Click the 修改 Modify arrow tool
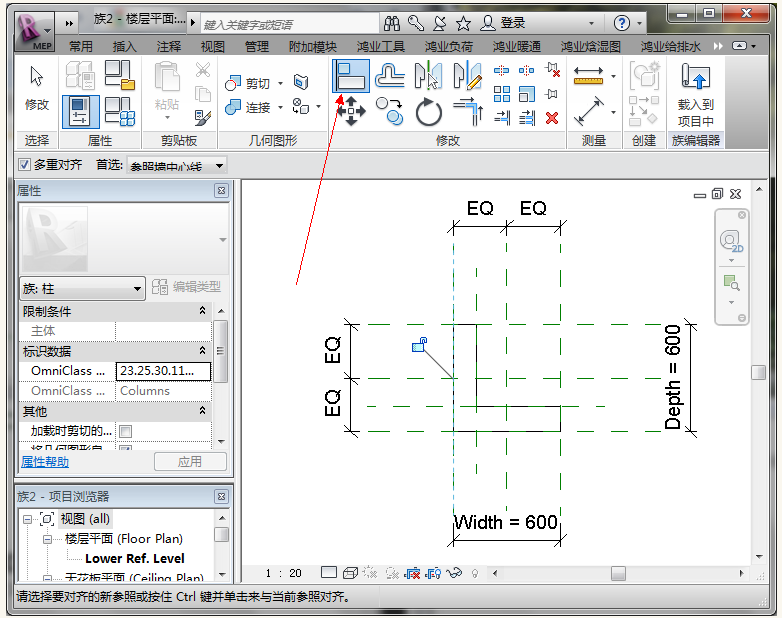The height and width of the screenshot is (618, 782). pos(37,87)
